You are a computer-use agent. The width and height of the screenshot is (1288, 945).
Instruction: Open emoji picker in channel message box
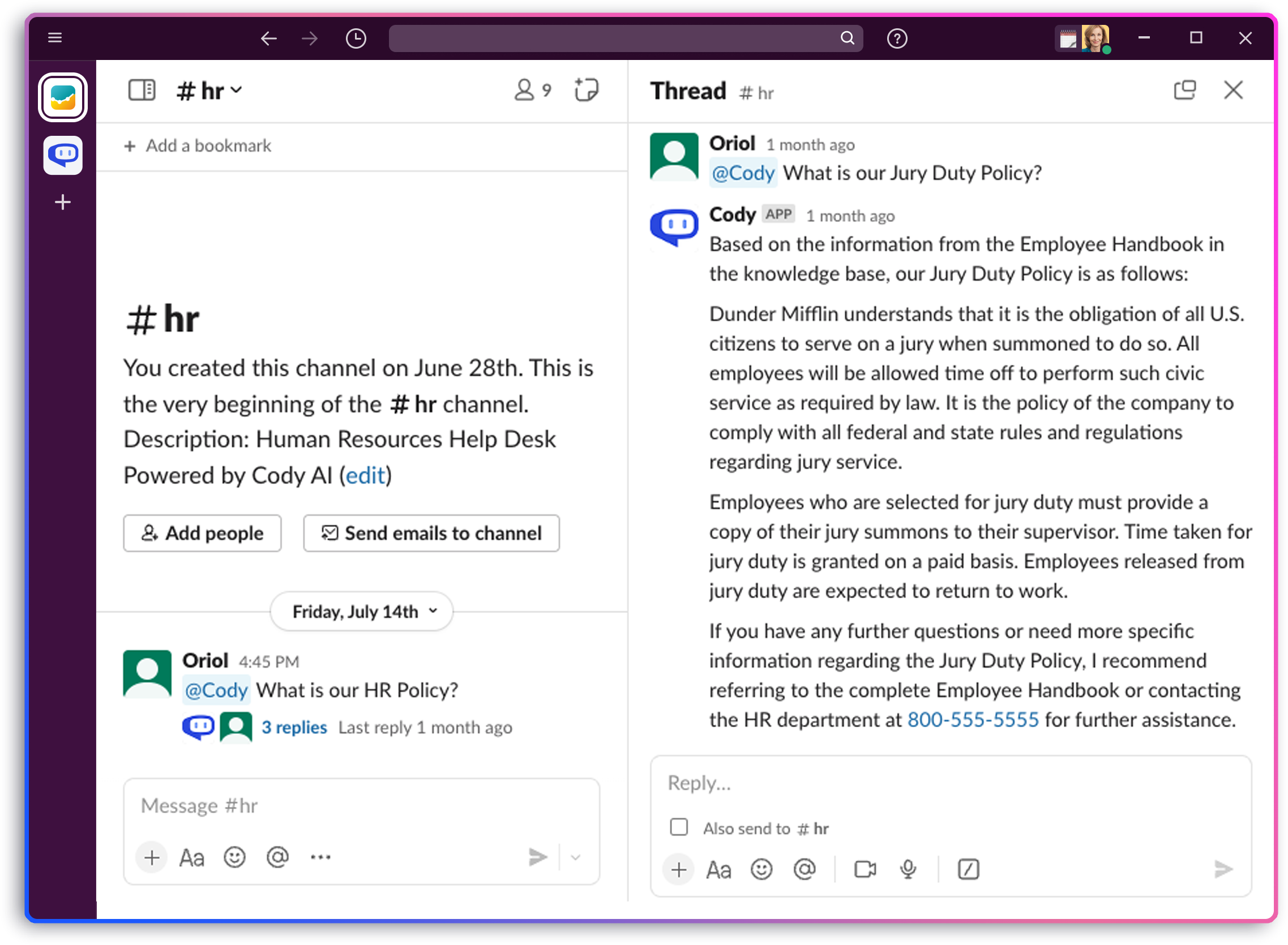click(x=234, y=857)
